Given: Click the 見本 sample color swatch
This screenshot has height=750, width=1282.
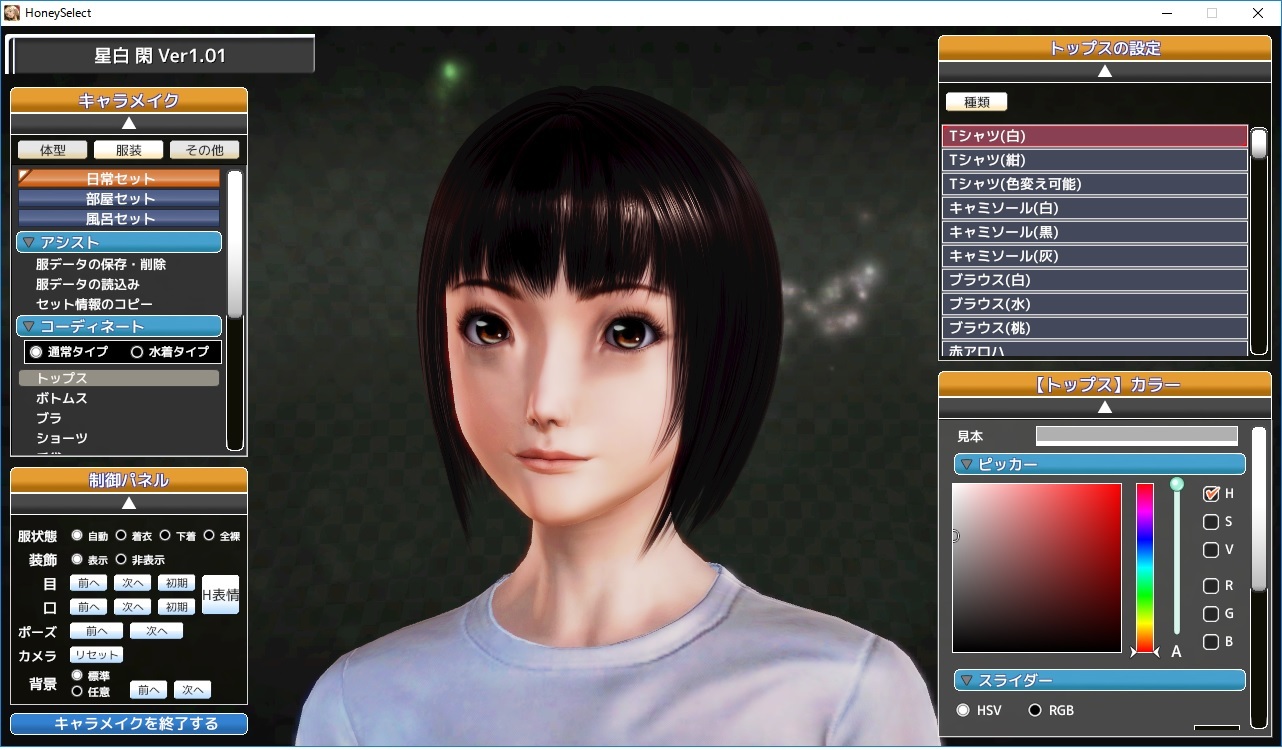Looking at the screenshot, I should (x=1137, y=436).
